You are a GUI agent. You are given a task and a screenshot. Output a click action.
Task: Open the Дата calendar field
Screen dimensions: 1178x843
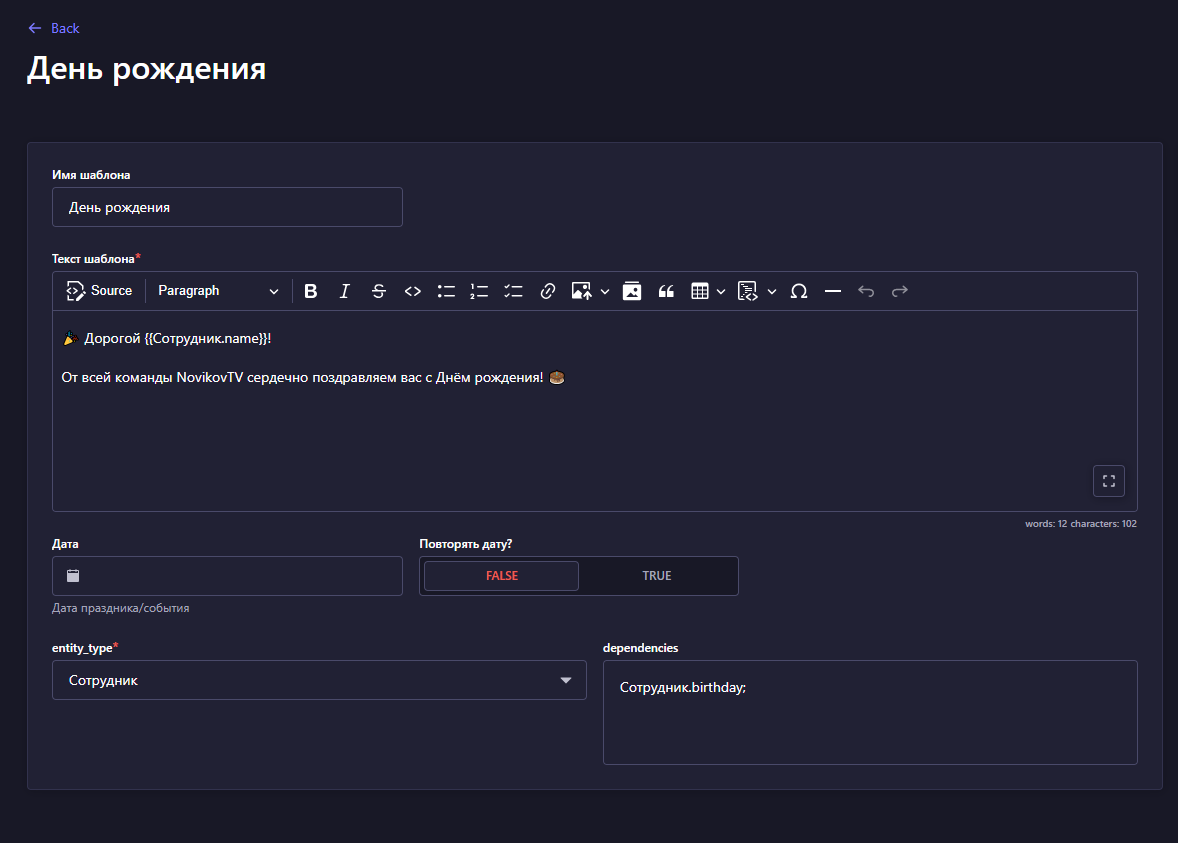[227, 576]
